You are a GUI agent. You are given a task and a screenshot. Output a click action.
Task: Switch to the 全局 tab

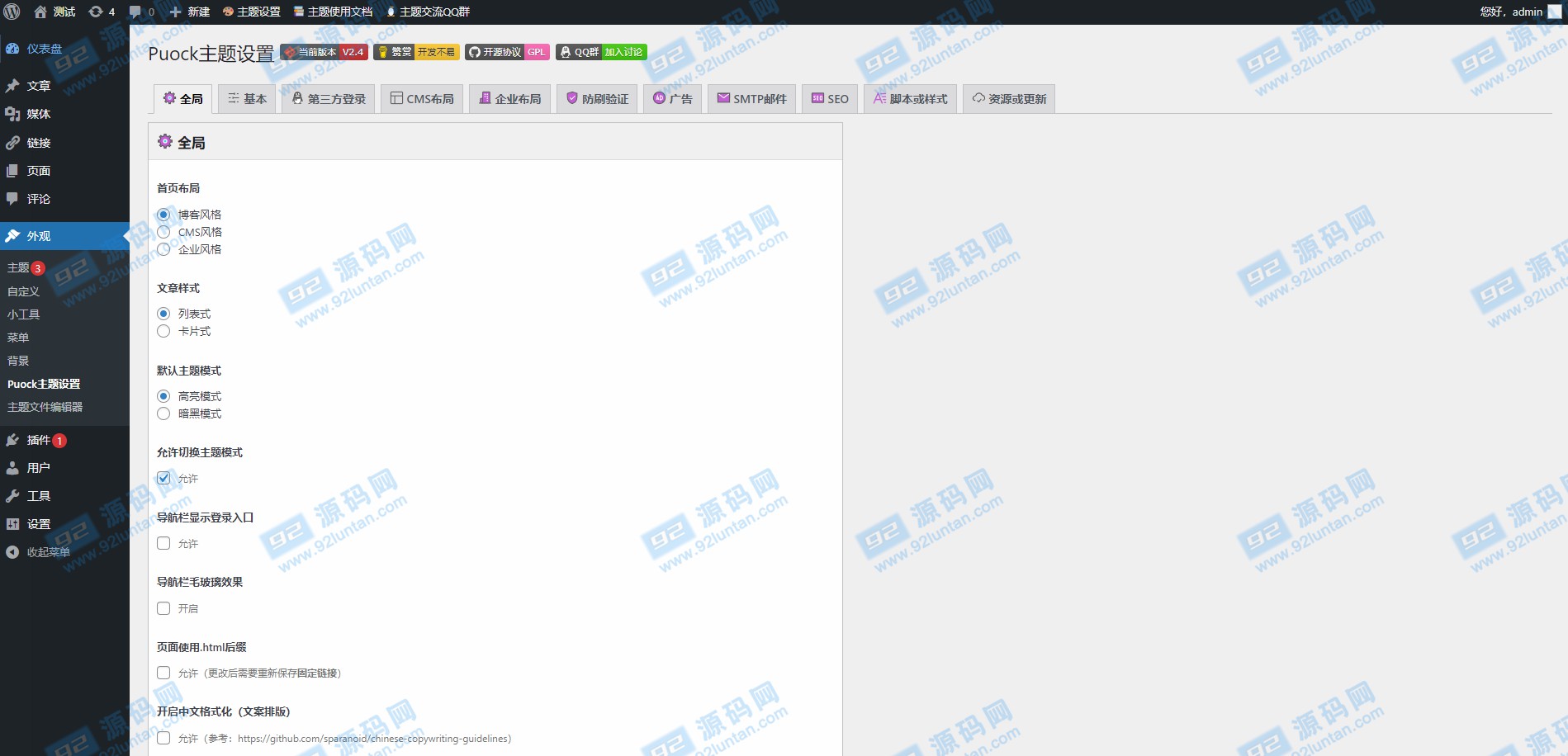click(x=183, y=99)
